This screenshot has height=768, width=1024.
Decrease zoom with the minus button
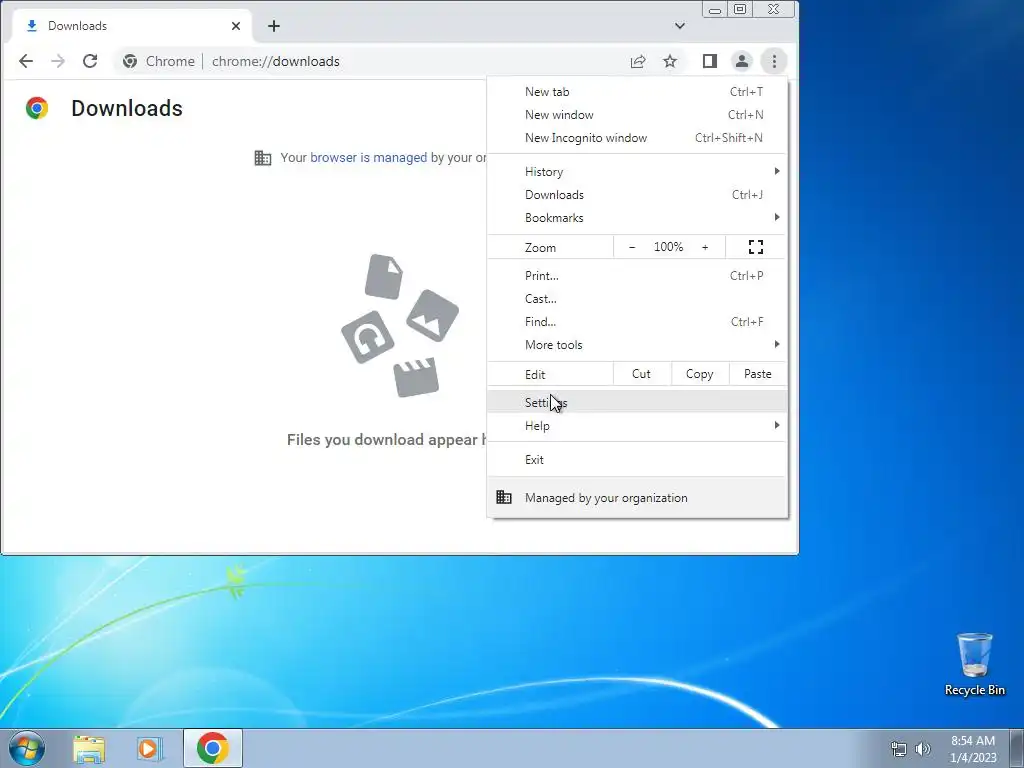click(632, 247)
